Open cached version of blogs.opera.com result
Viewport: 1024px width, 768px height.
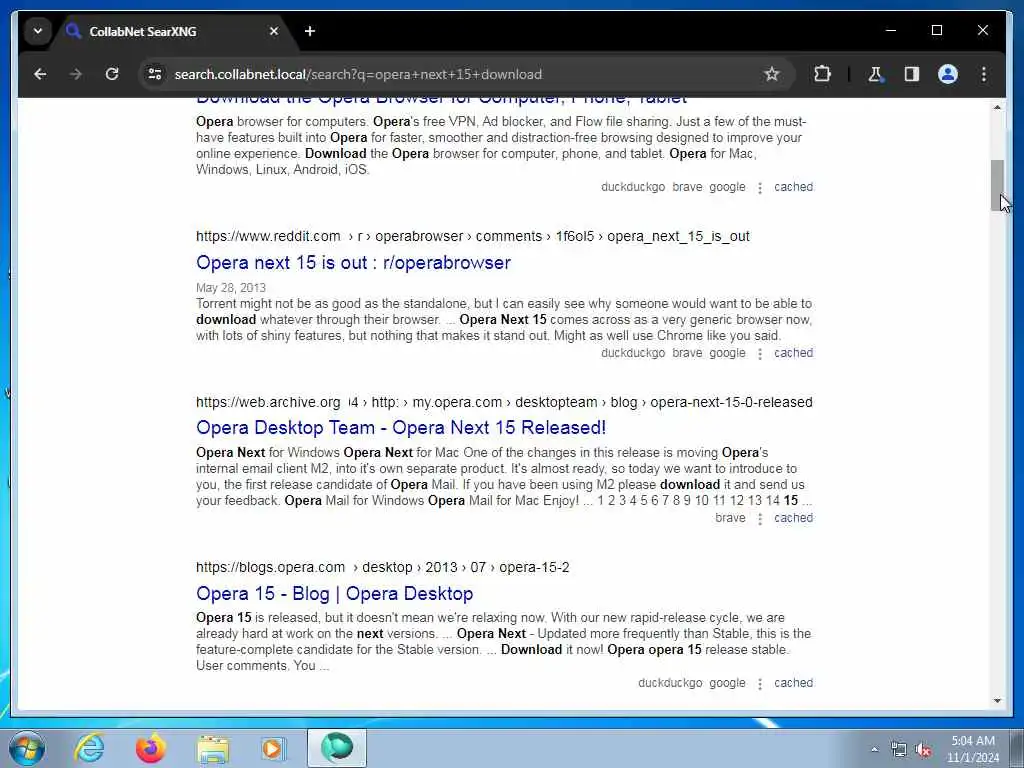(x=793, y=683)
